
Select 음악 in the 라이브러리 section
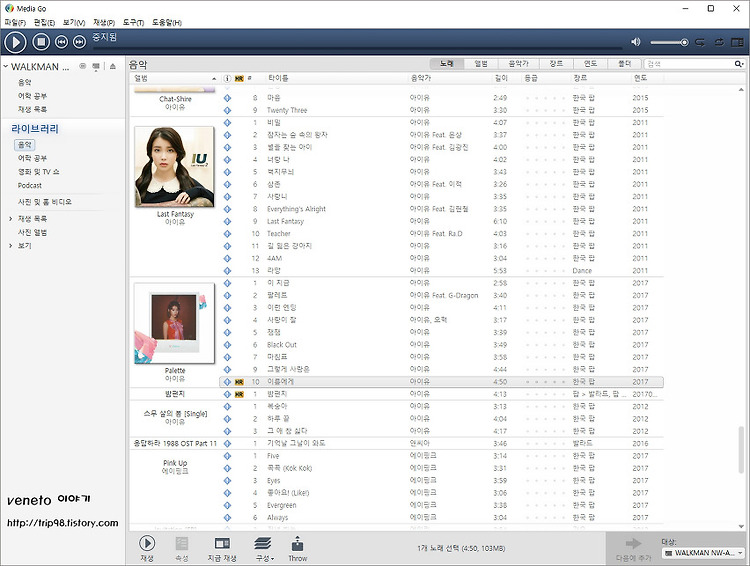click(x=24, y=144)
